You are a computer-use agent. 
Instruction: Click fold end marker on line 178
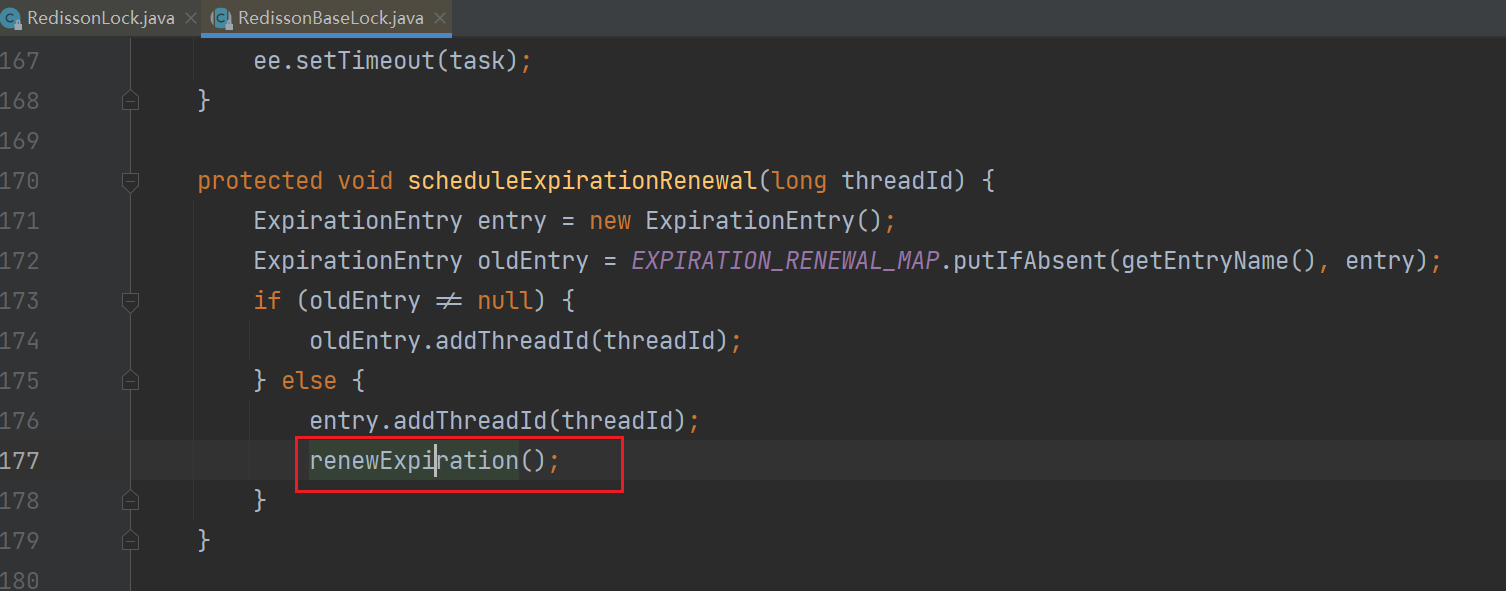(130, 501)
